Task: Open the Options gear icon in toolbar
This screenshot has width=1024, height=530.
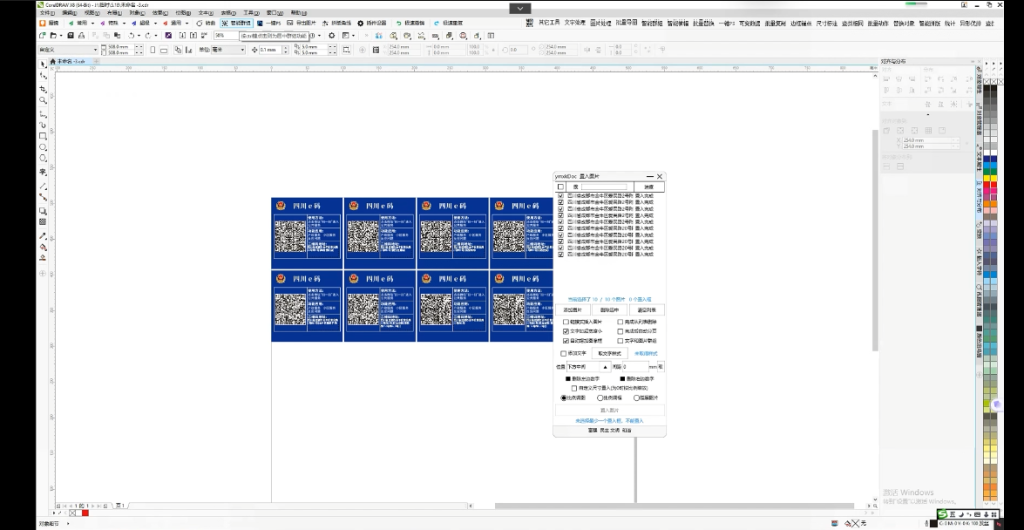Action: click(x=331, y=35)
